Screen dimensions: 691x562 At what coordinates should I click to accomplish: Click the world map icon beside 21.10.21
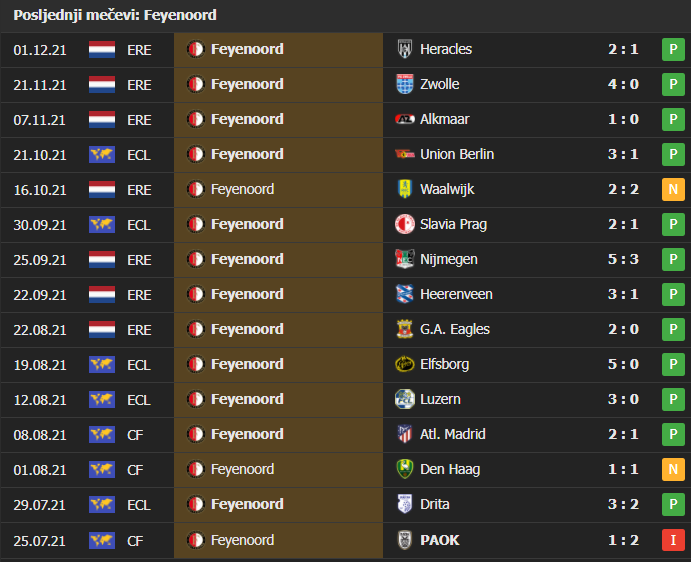pos(102,155)
